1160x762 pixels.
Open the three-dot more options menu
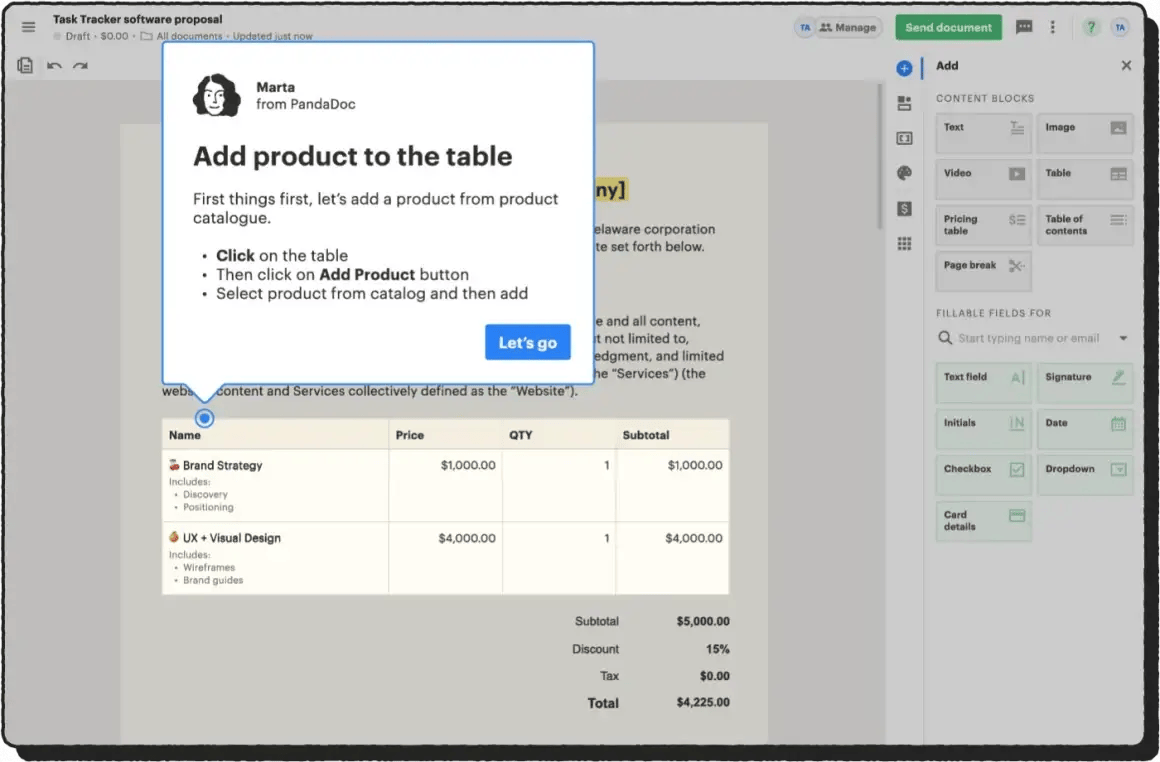pyautogui.click(x=1052, y=27)
